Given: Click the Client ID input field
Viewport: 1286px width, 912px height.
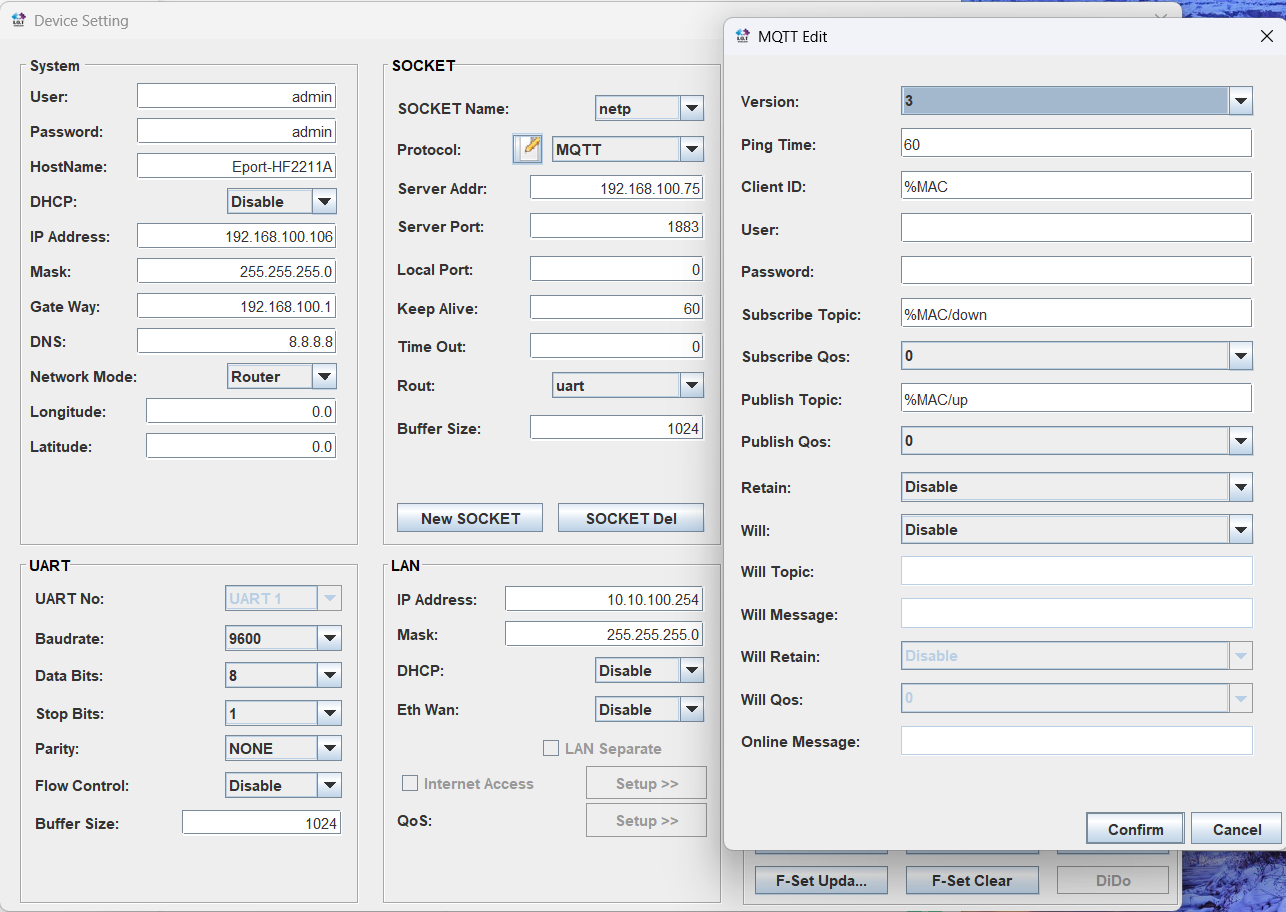Looking at the screenshot, I should pyautogui.click(x=1075, y=186).
